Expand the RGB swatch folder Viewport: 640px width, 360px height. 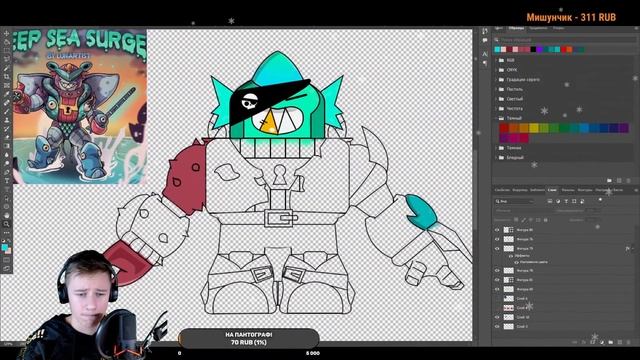coord(497,60)
